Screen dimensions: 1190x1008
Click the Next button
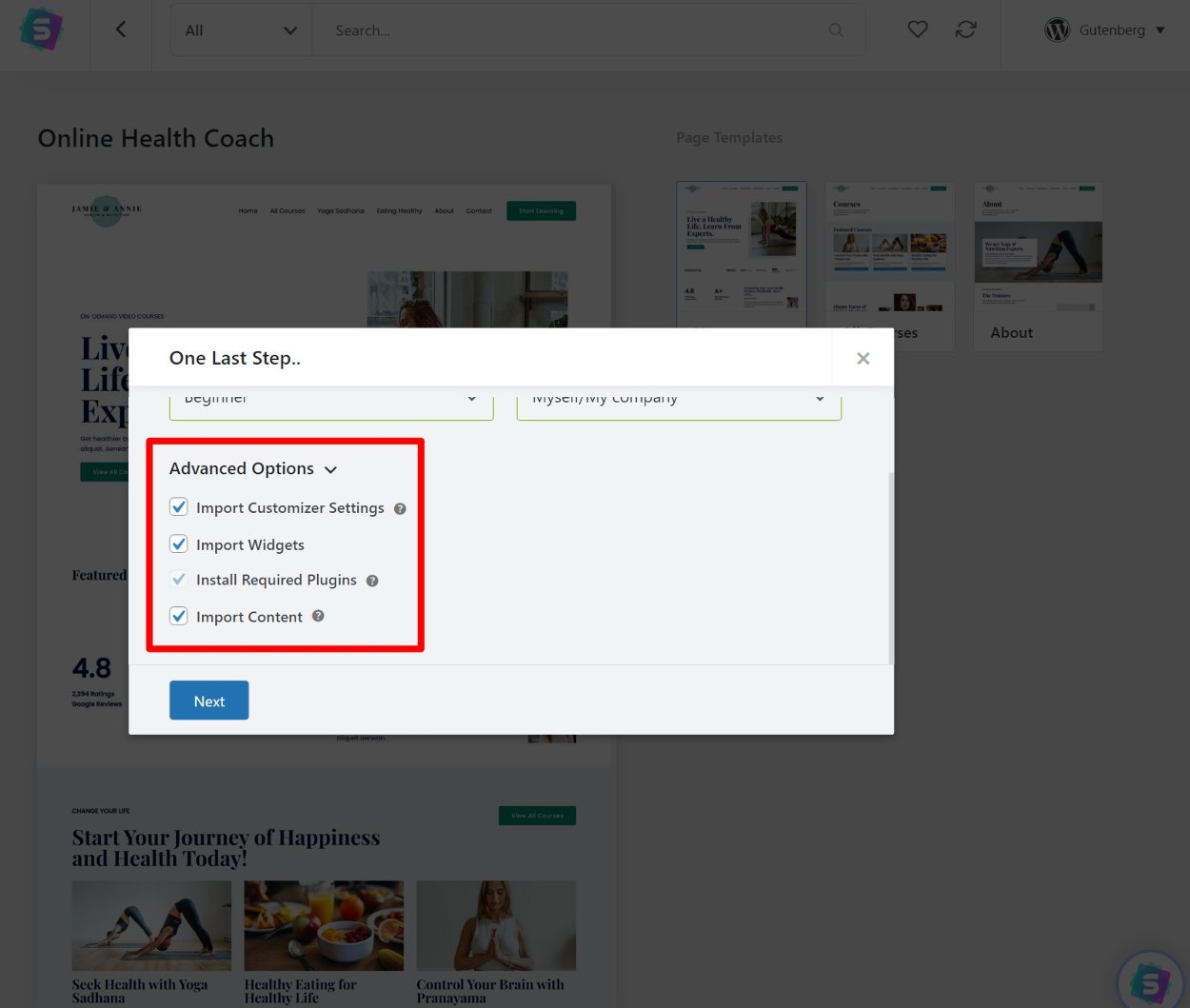pos(209,701)
